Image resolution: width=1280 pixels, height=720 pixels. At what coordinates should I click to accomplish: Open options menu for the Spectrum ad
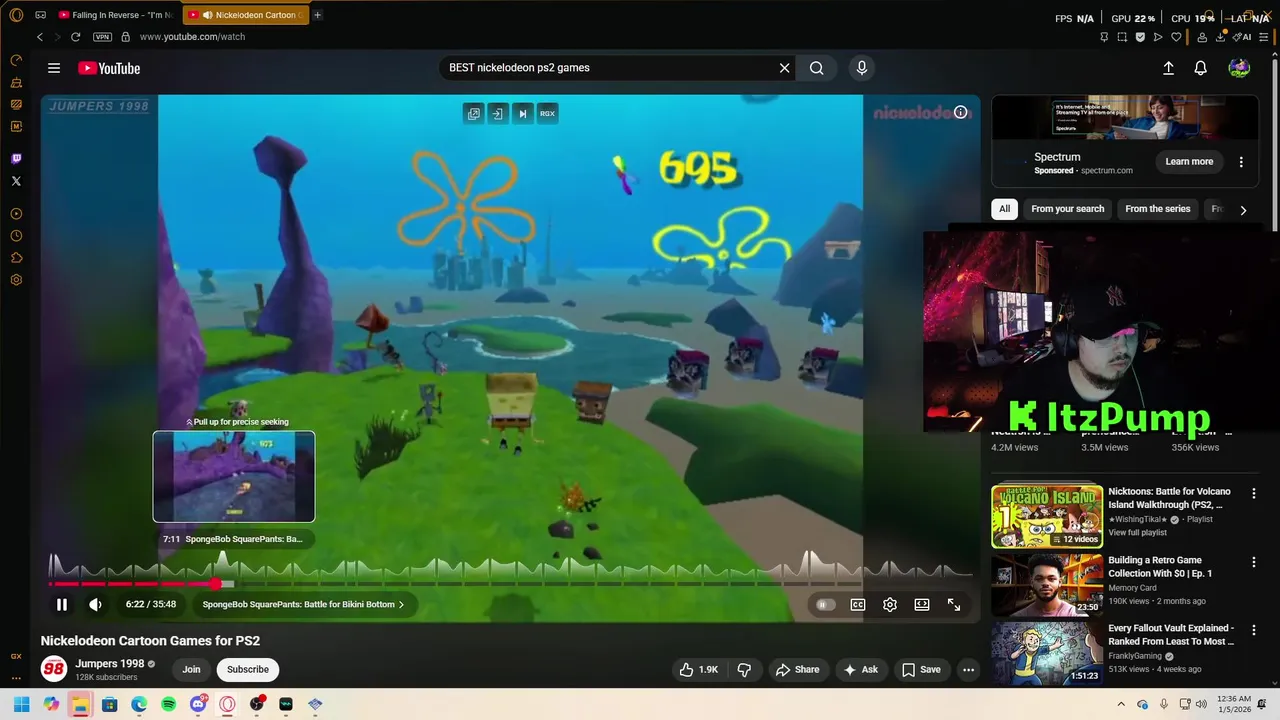pos(1241,162)
